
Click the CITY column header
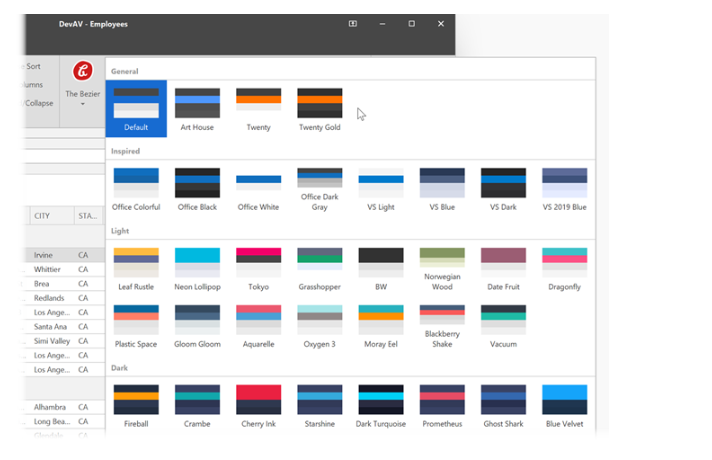click(52, 216)
